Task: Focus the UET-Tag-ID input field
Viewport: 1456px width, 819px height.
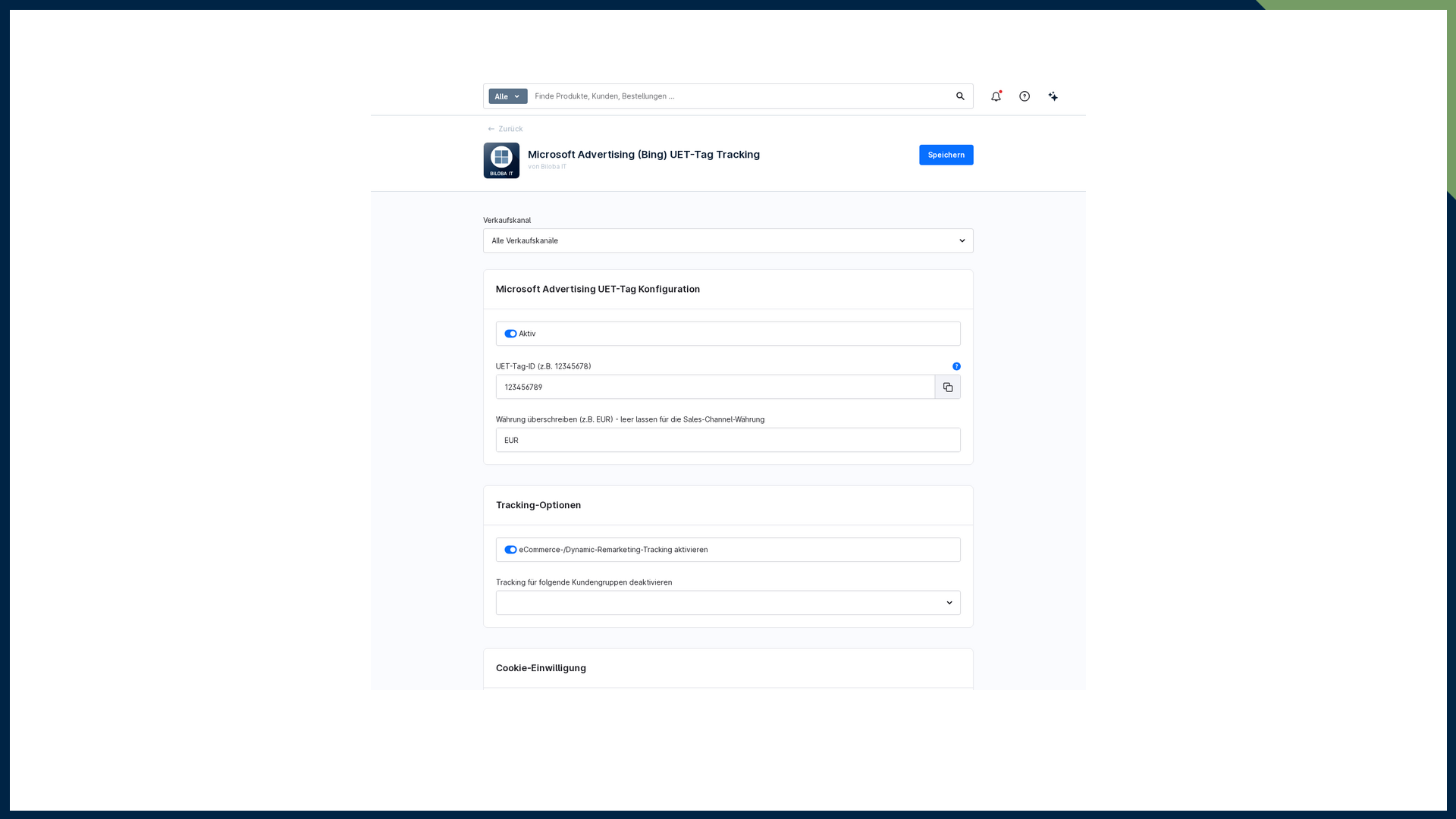Action: point(715,387)
